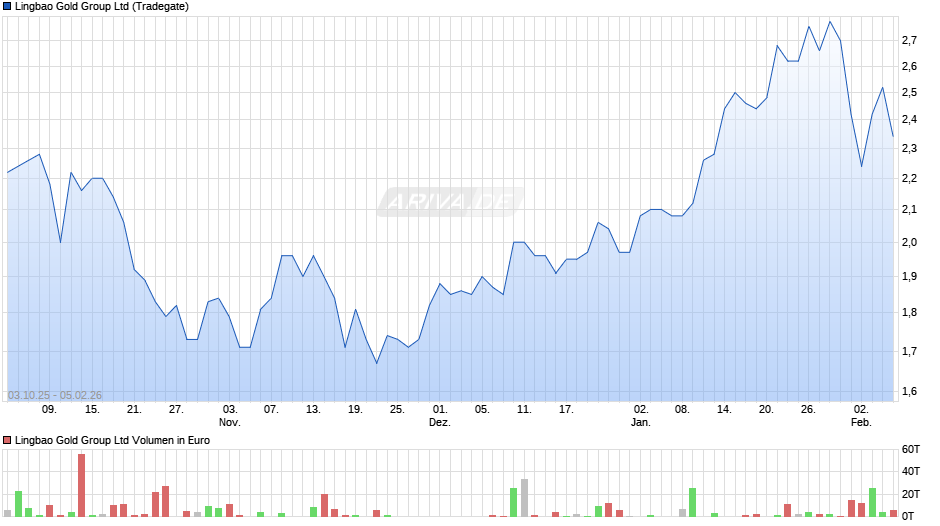940x526 pixels.
Task: Click the 05. date axis label
Action: (482, 410)
